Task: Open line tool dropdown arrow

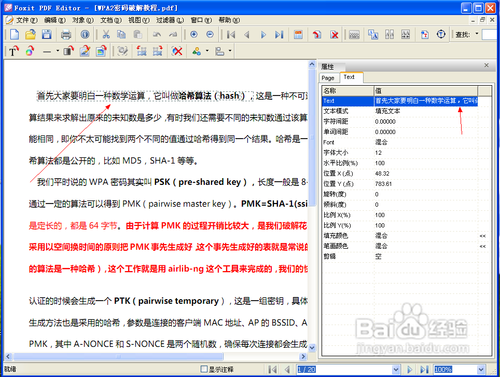Action: click(57, 51)
